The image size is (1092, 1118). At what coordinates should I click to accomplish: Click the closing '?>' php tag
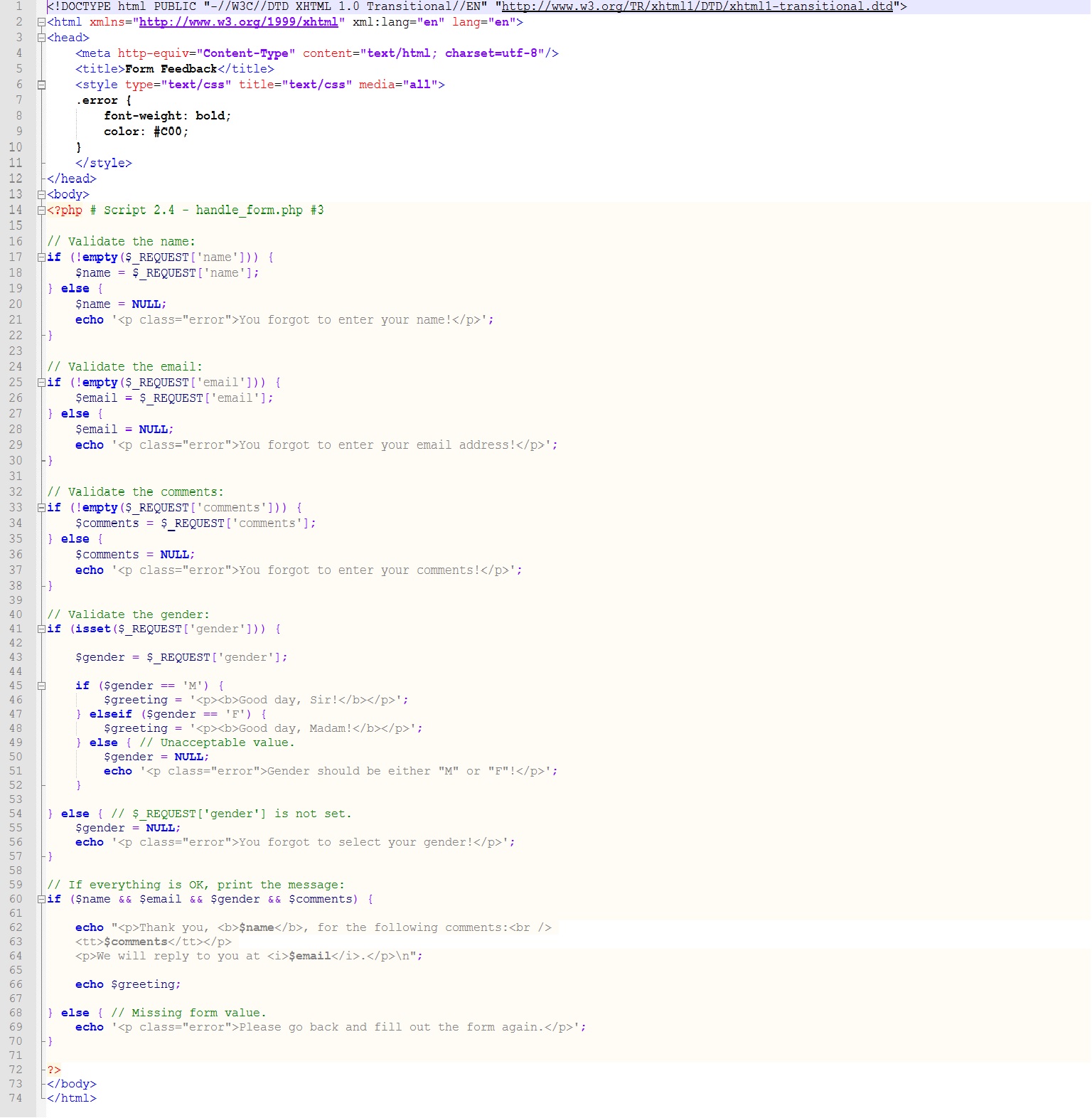pos(54,1070)
